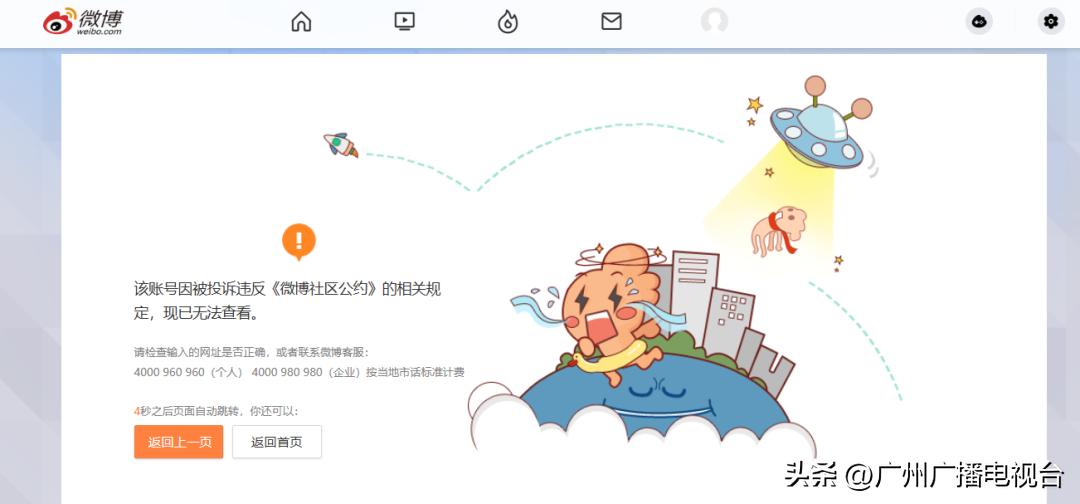Click the orange exclamation warning icon

pos(299,242)
